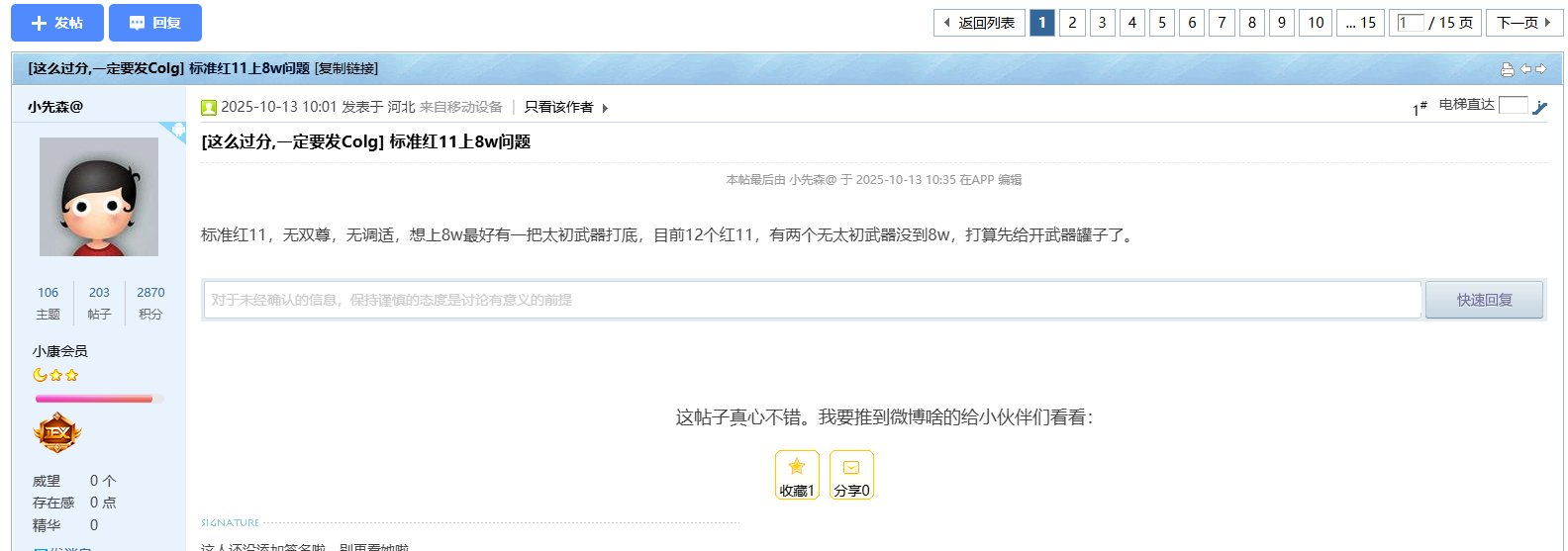This screenshot has height=551, width=1568.
Task: Click the author's avatar image
Action: (x=99, y=197)
